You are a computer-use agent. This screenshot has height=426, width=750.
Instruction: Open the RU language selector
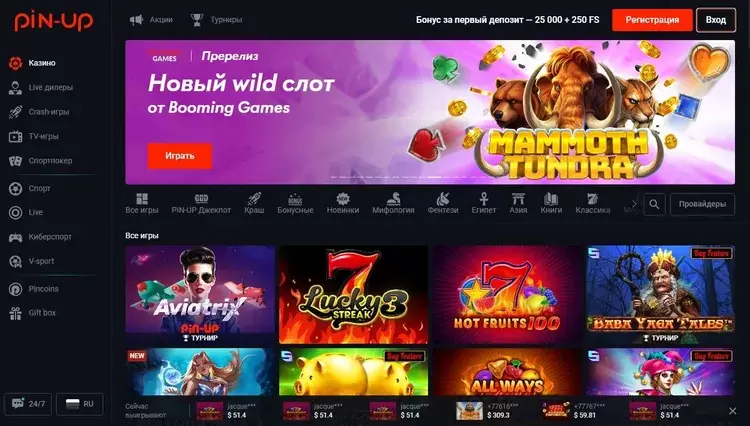(x=79, y=404)
